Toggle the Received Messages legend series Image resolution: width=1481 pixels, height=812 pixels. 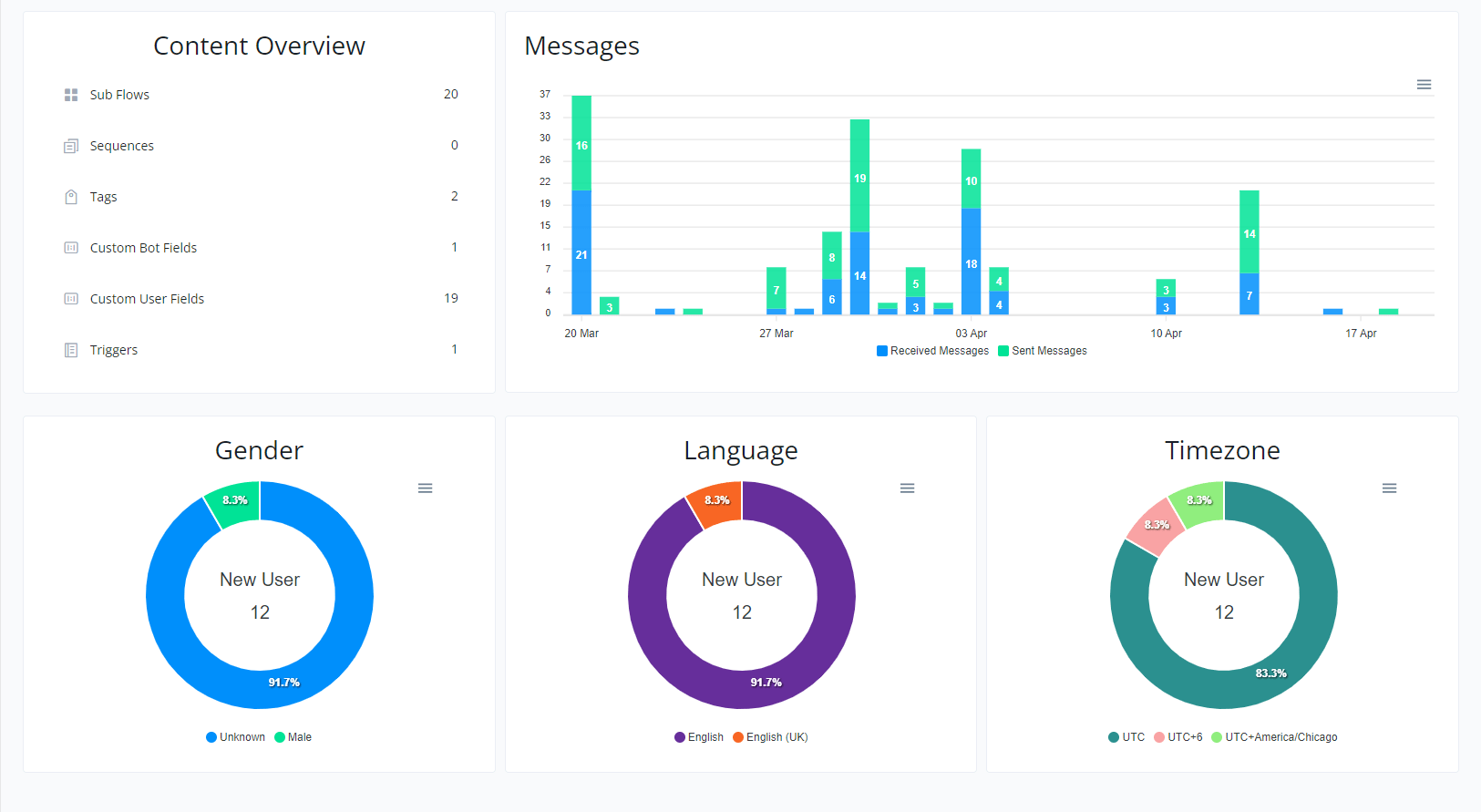[x=932, y=351]
